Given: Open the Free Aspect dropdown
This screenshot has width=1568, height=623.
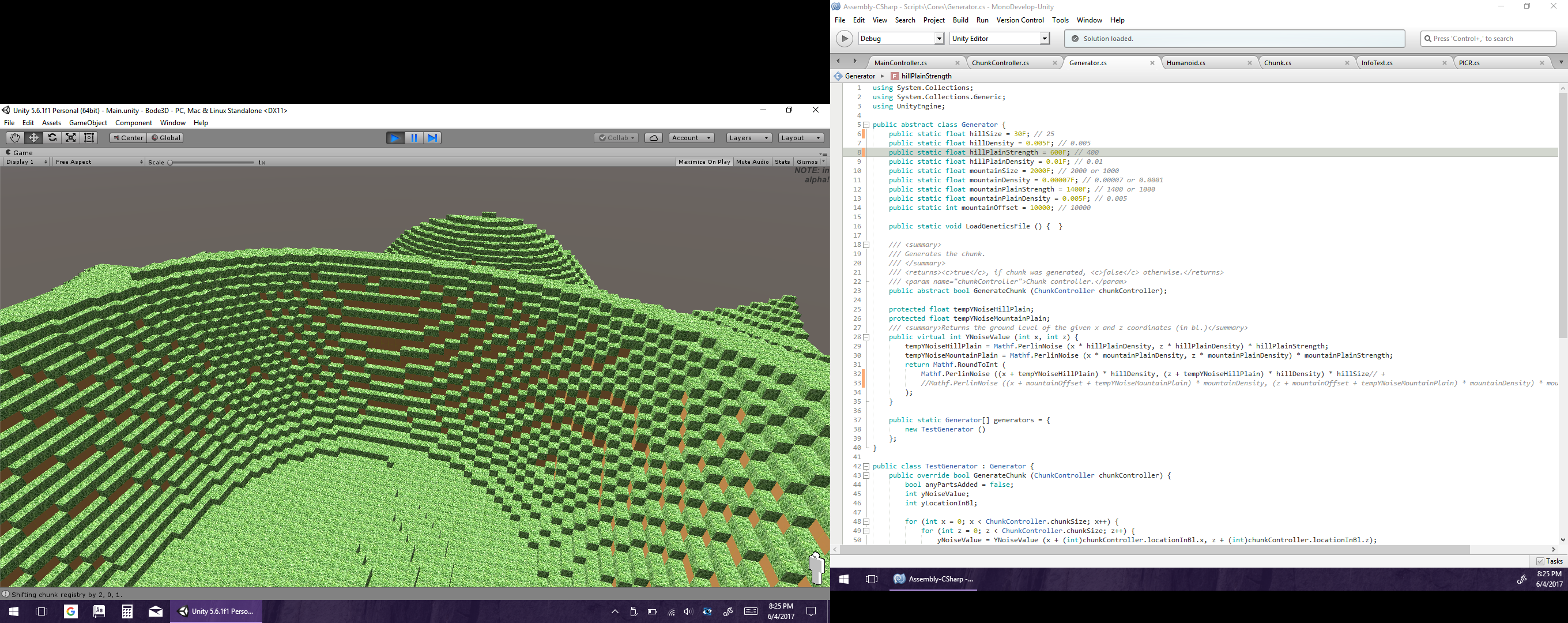Looking at the screenshot, I should click(99, 162).
